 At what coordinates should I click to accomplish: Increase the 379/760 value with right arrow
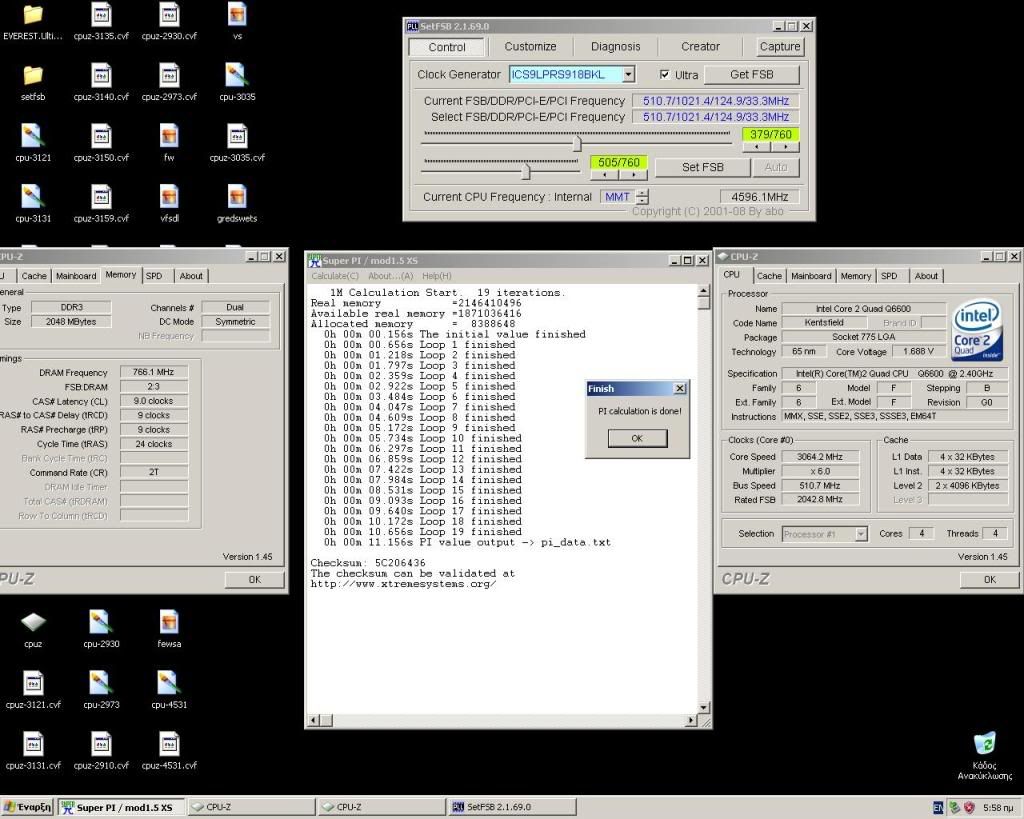tap(785, 147)
